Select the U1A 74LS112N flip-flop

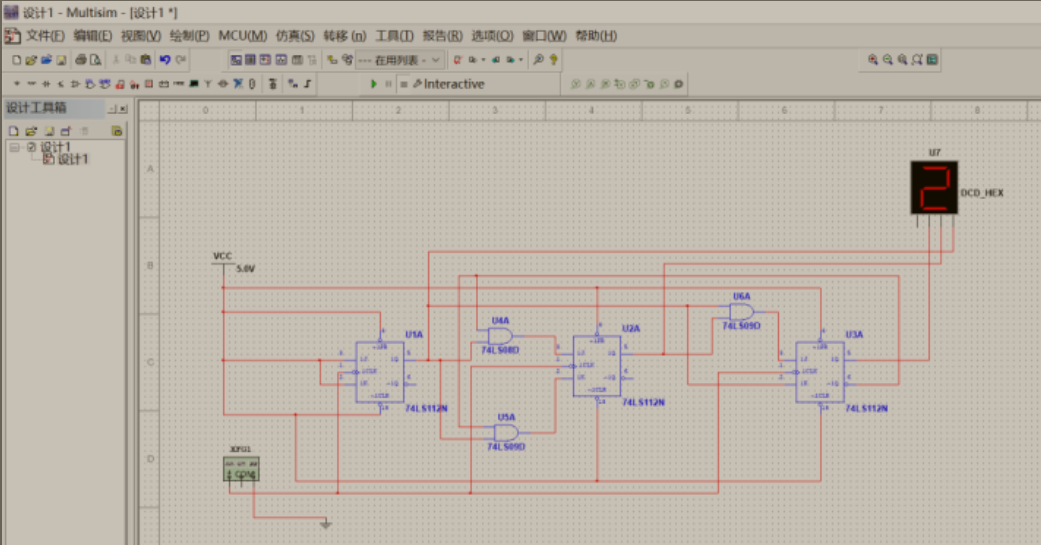pos(379,372)
